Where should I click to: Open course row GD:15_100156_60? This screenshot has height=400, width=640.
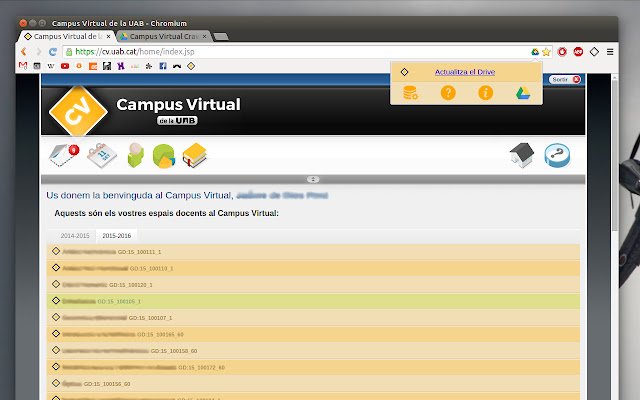coord(313,384)
